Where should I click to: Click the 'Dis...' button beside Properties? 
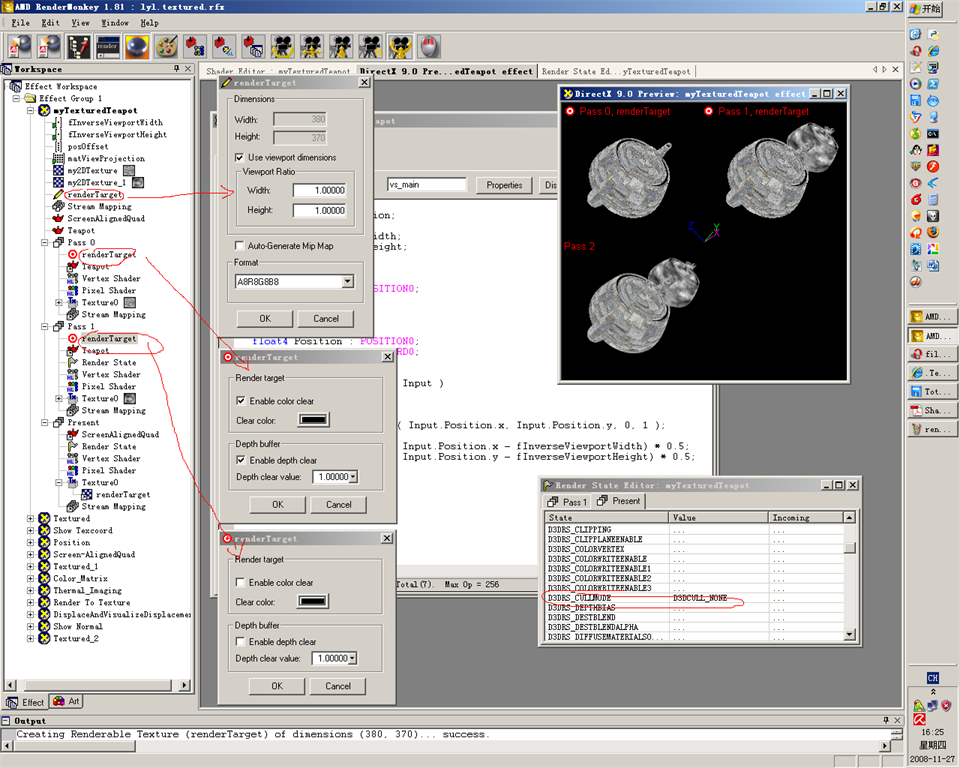click(549, 185)
